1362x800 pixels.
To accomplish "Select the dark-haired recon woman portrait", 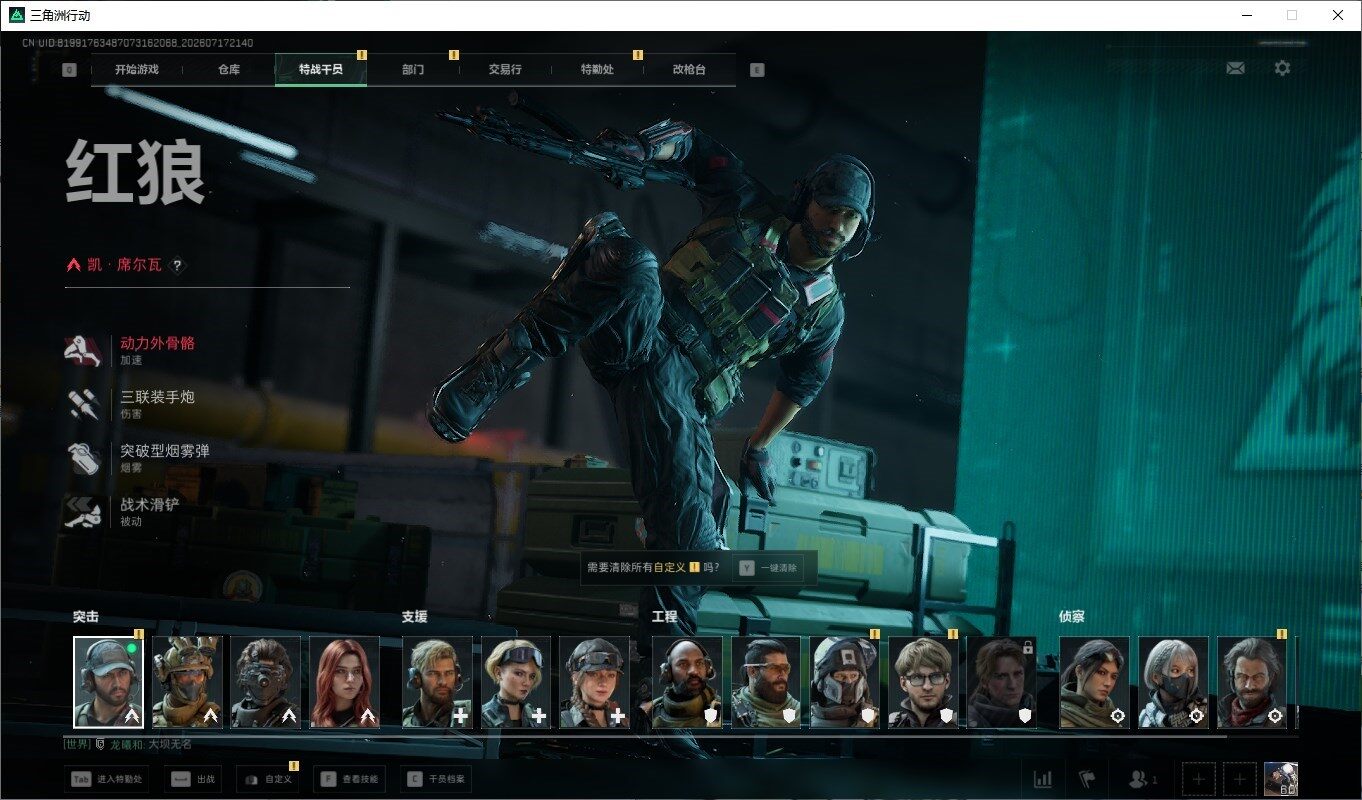I will [1095, 682].
